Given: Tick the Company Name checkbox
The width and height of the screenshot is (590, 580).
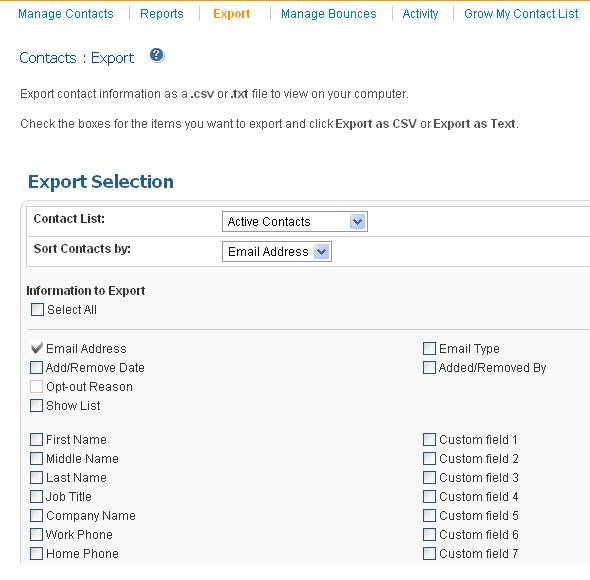Looking at the screenshot, I should tap(36, 516).
